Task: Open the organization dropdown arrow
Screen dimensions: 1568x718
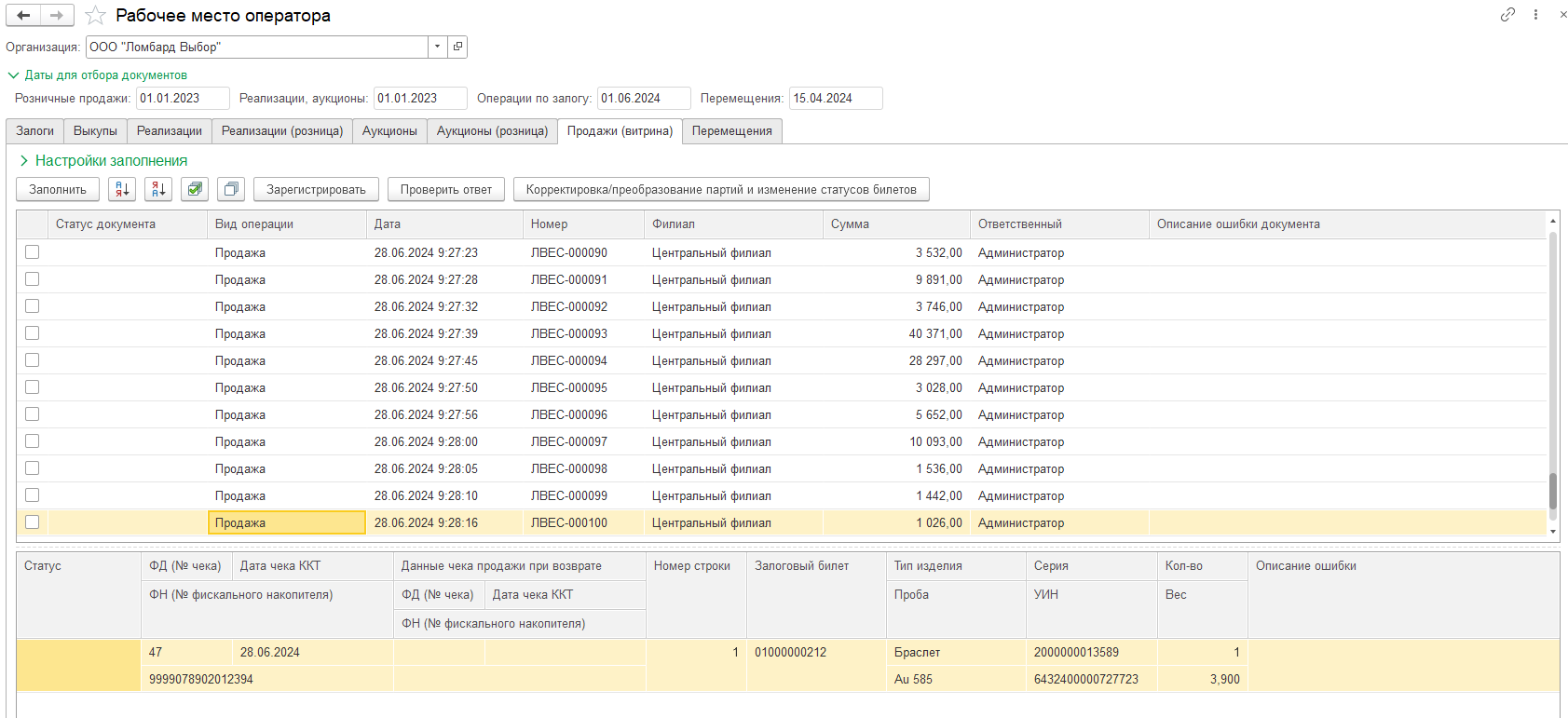Action: [438, 47]
